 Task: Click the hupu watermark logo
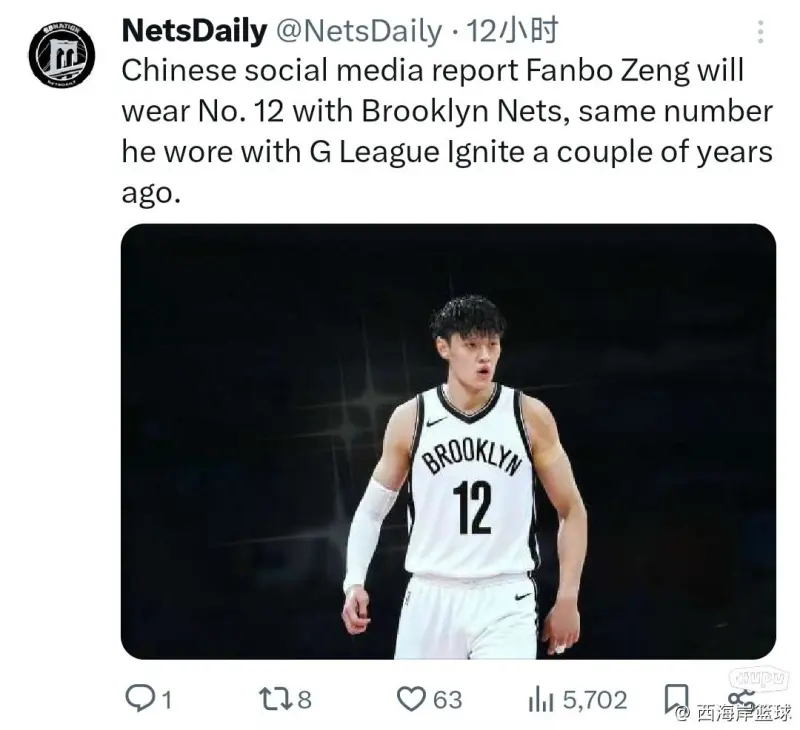tap(758, 679)
